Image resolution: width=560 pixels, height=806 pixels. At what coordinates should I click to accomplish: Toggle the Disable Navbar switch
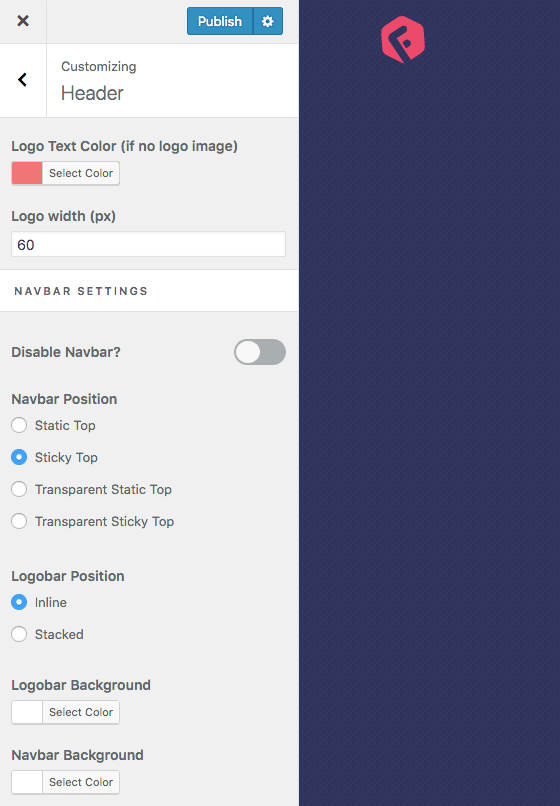260,352
